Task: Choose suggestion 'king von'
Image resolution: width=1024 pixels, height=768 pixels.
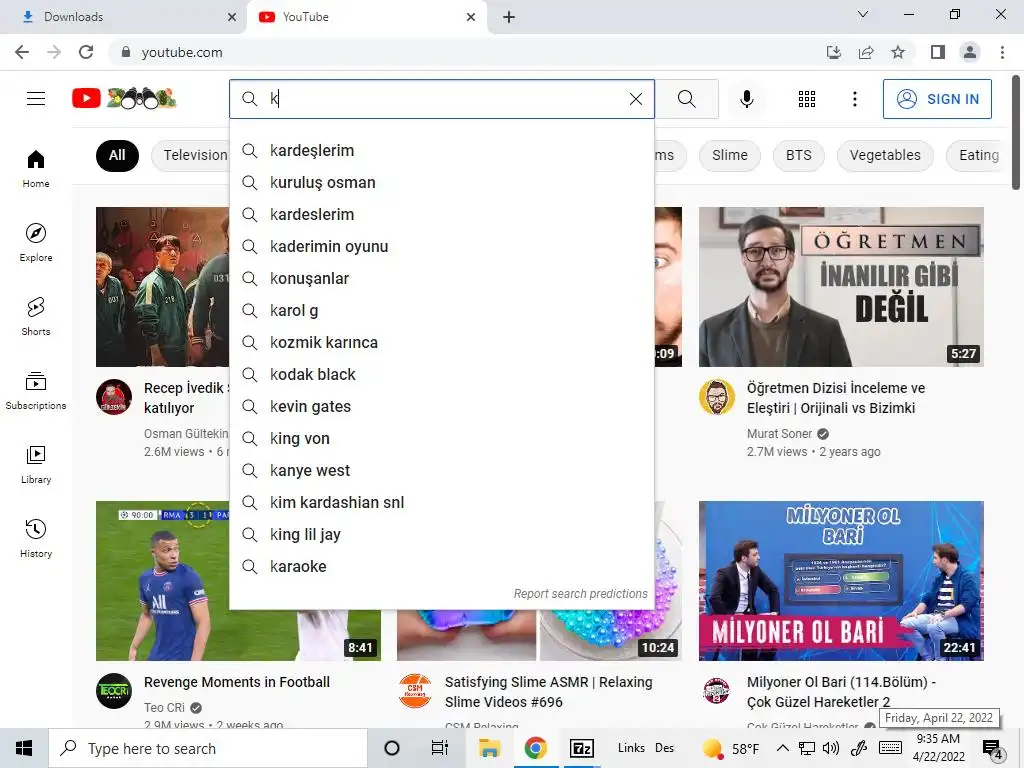Action: pos(441,439)
